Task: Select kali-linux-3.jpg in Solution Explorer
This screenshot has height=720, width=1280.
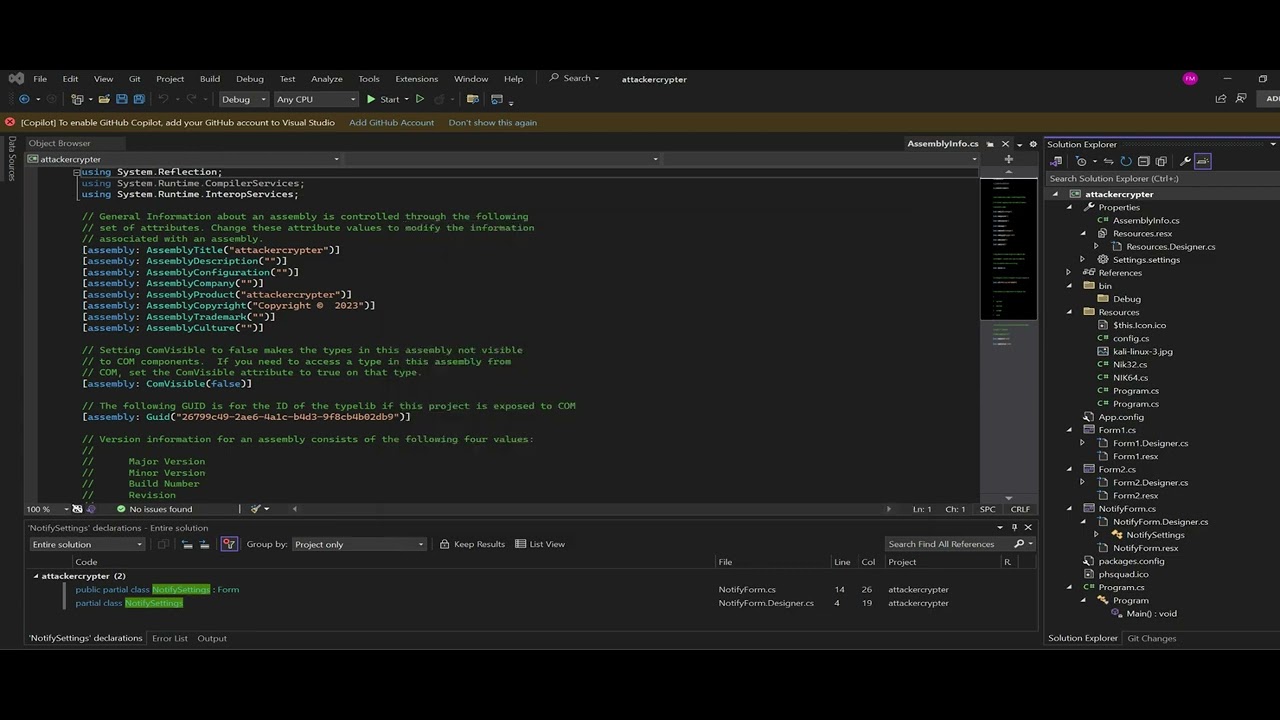Action: pos(1142,351)
